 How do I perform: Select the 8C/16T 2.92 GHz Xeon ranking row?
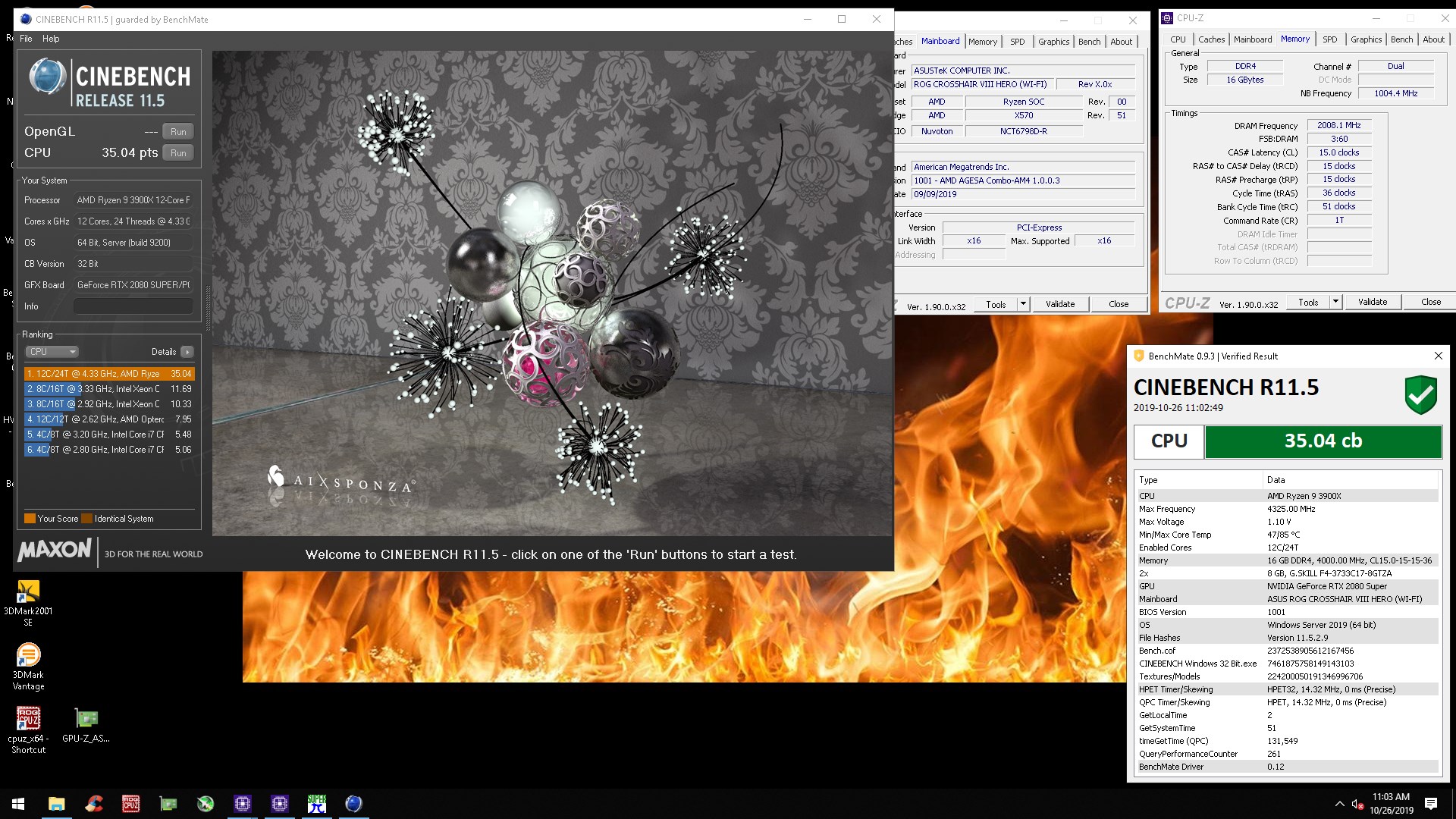pos(109,404)
